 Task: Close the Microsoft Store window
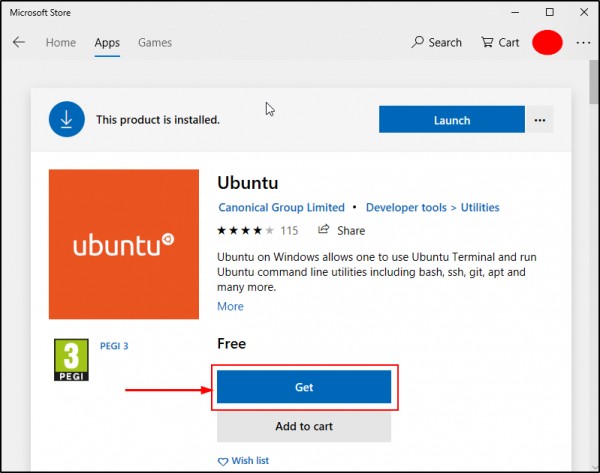click(x=584, y=12)
